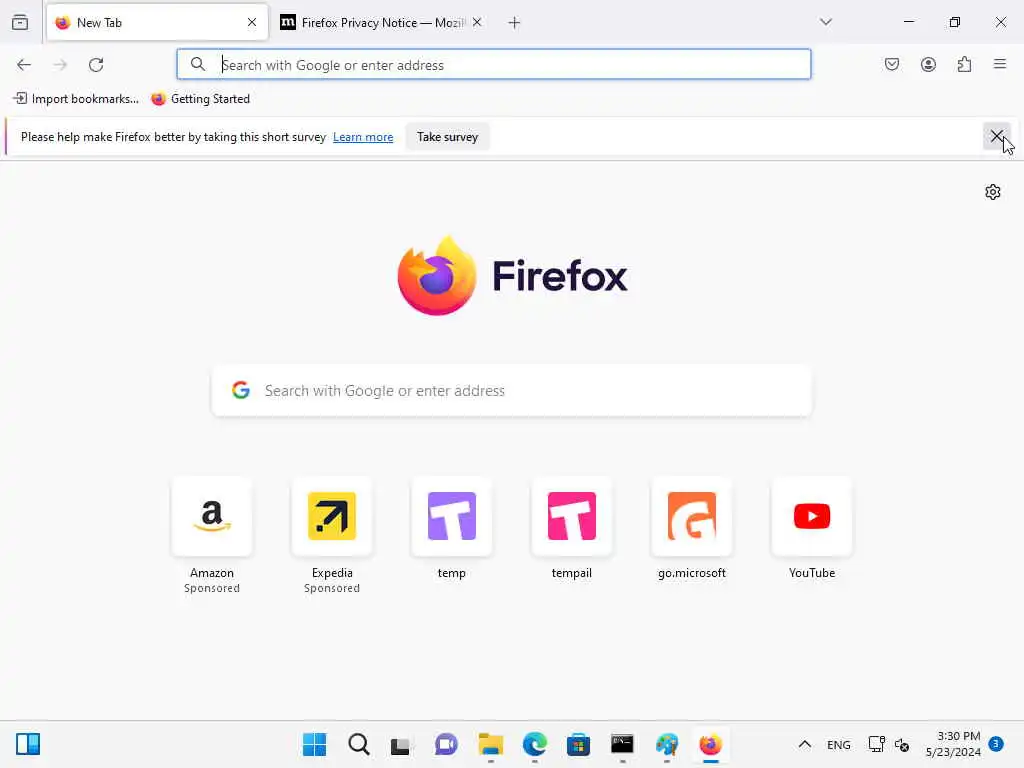This screenshot has height=768, width=1024.
Task: Open Windows Widgets from taskbar
Action: pos(28,744)
